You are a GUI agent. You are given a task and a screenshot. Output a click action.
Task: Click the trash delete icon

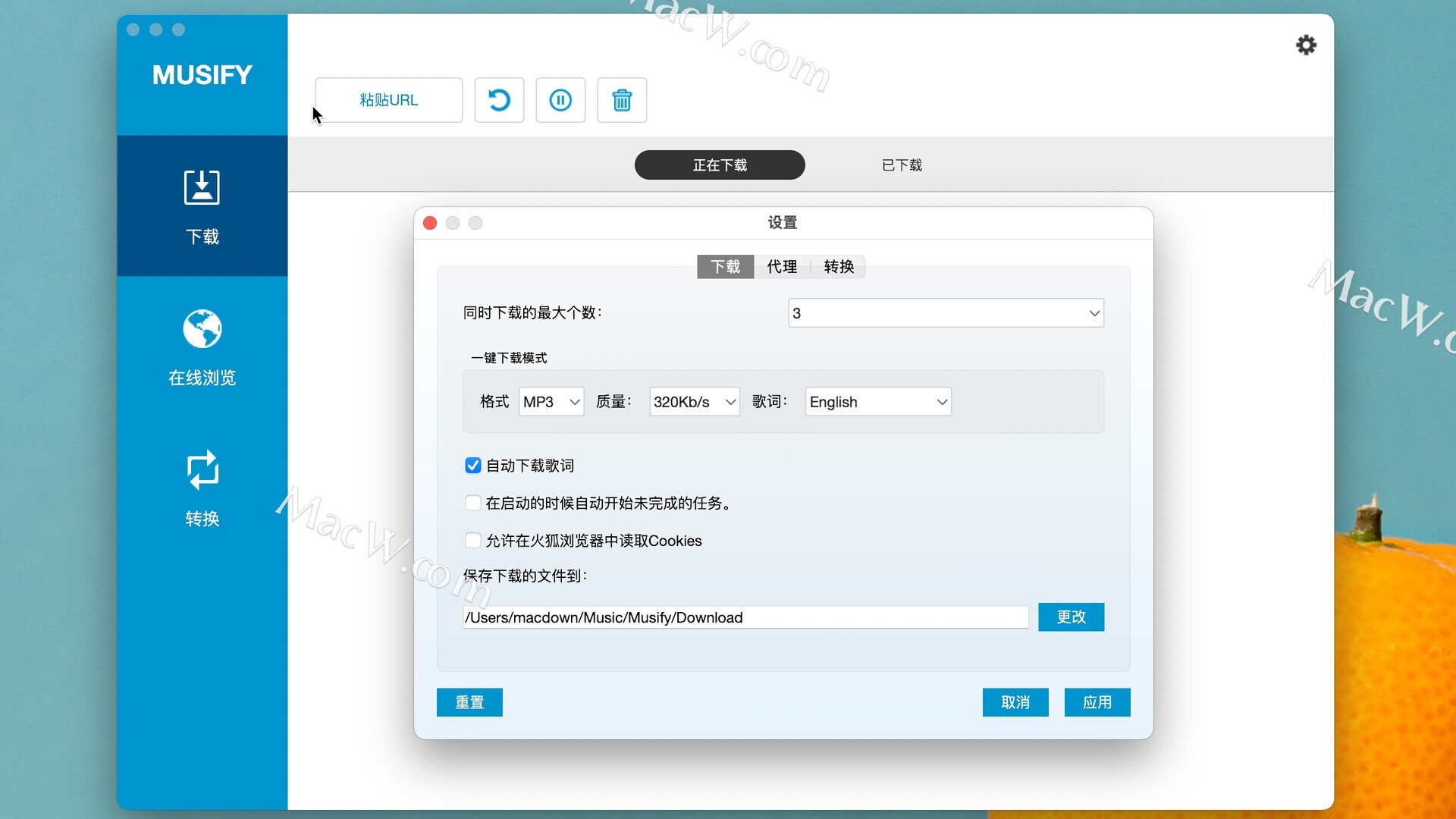pyautogui.click(x=622, y=100)
